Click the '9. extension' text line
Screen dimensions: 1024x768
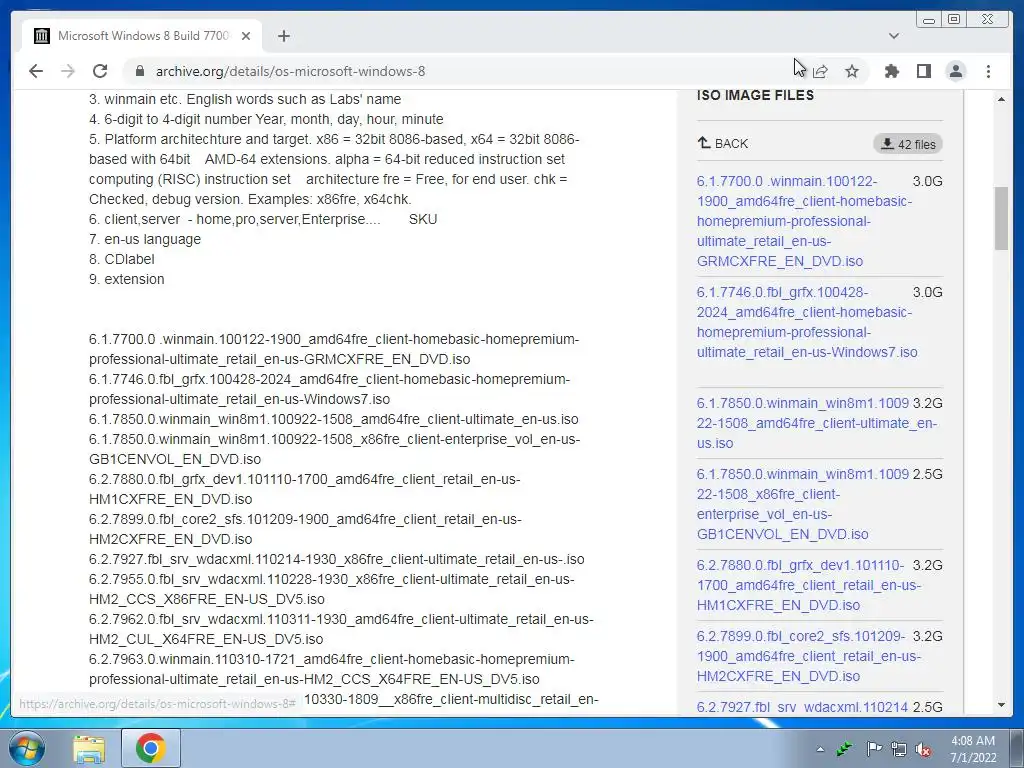pos(127,279)
